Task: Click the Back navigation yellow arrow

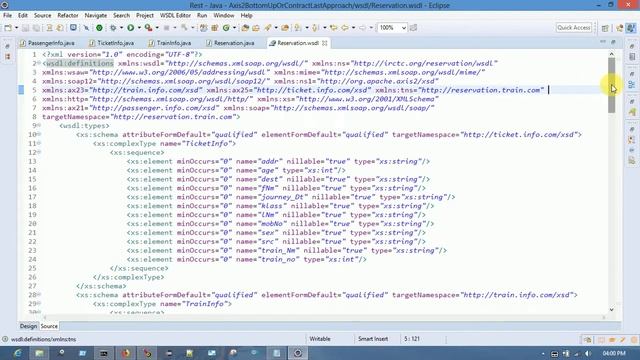Action: click(x=345, y=28)
